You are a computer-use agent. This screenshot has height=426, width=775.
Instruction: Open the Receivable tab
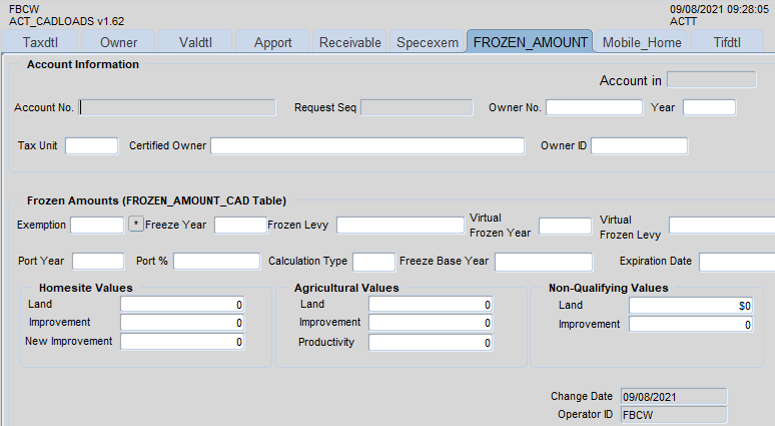pos(350,42)
